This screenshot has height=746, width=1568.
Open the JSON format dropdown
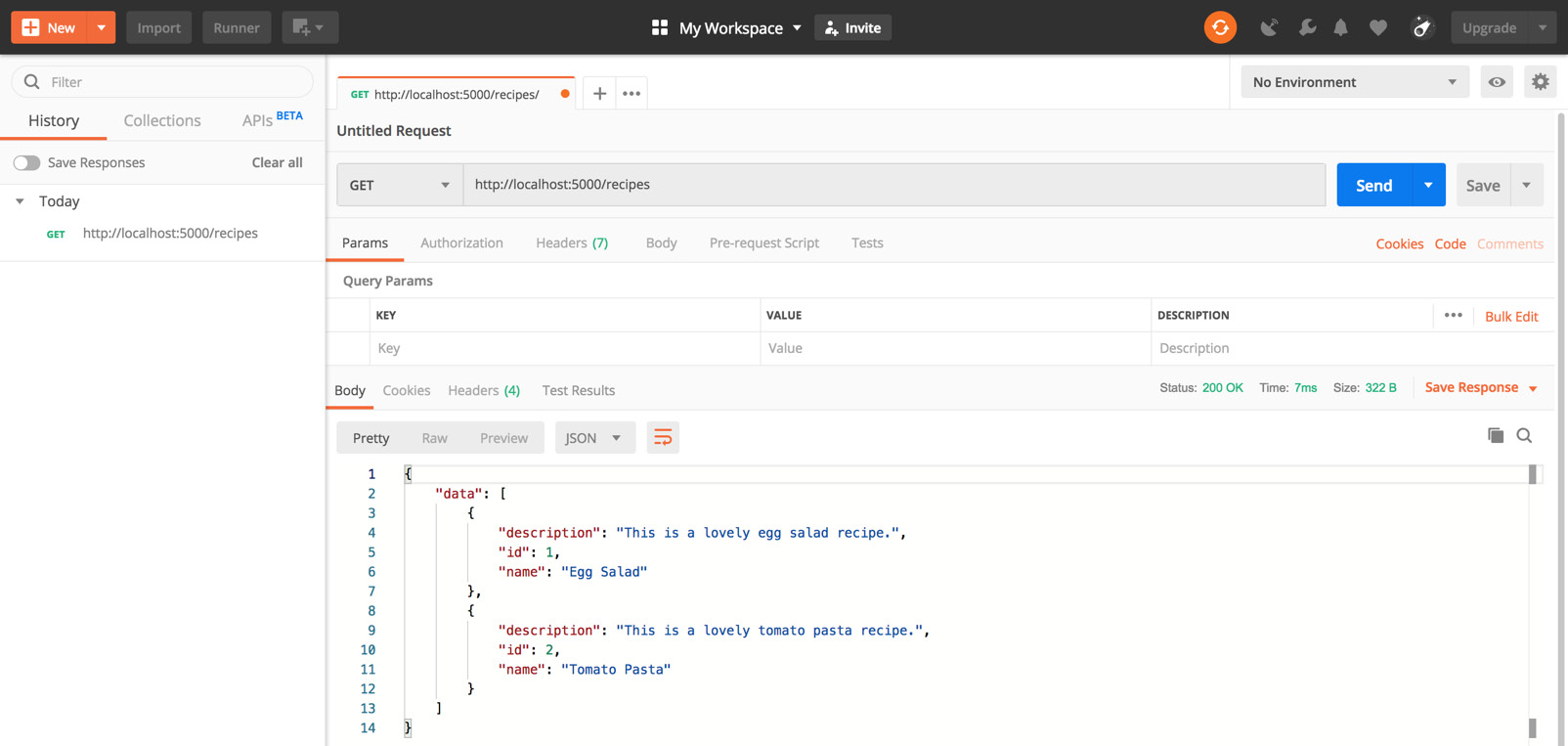[594, 438]
